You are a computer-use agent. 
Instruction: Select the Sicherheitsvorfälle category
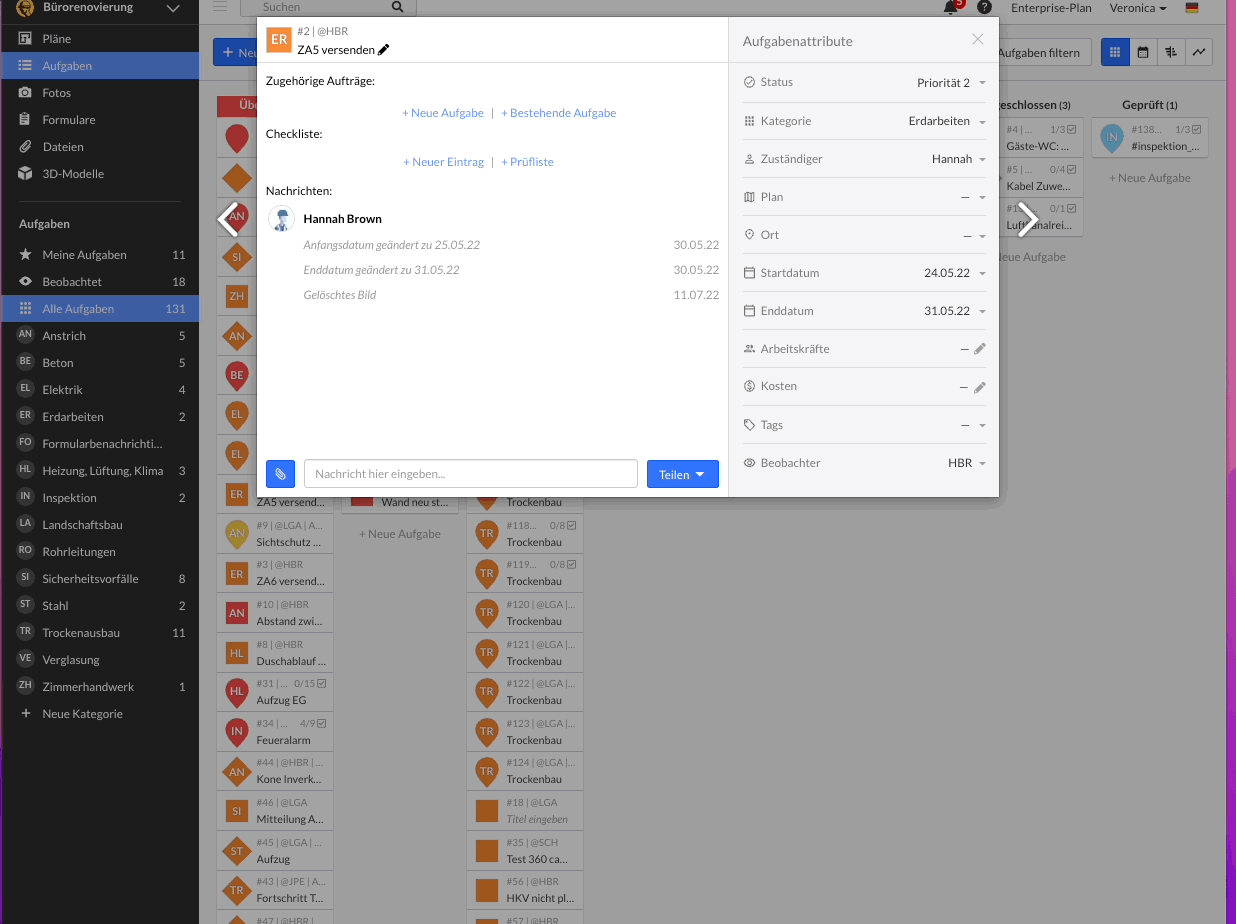100,579
